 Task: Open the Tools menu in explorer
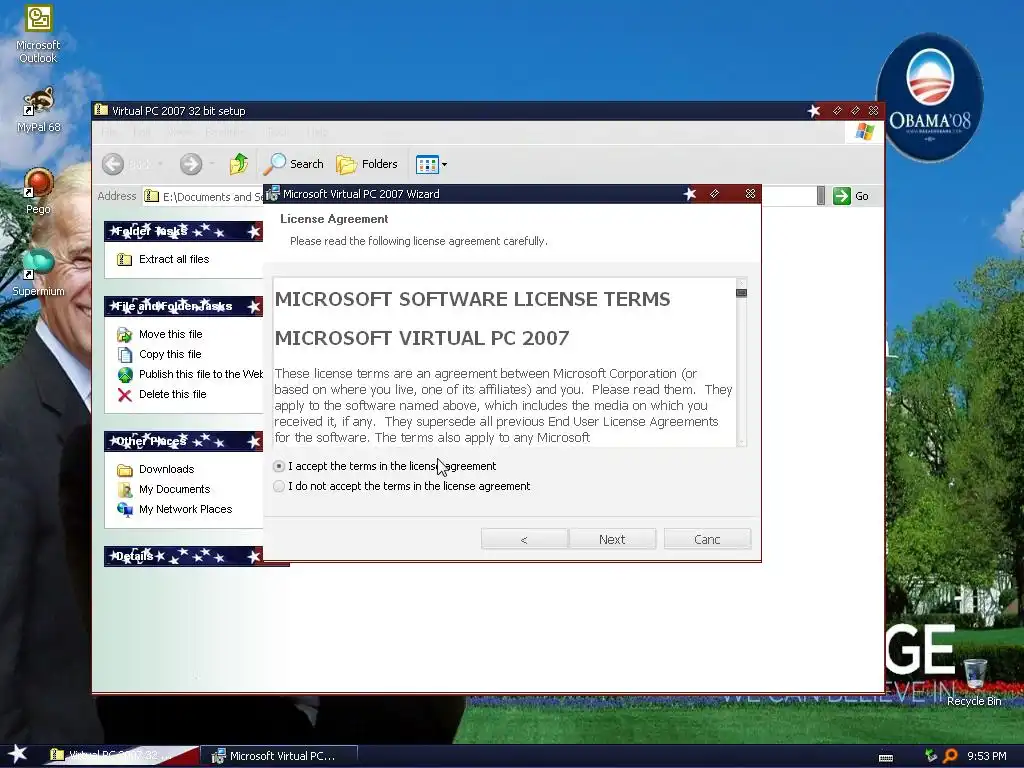pyautogui.click(x=278, y=133)
